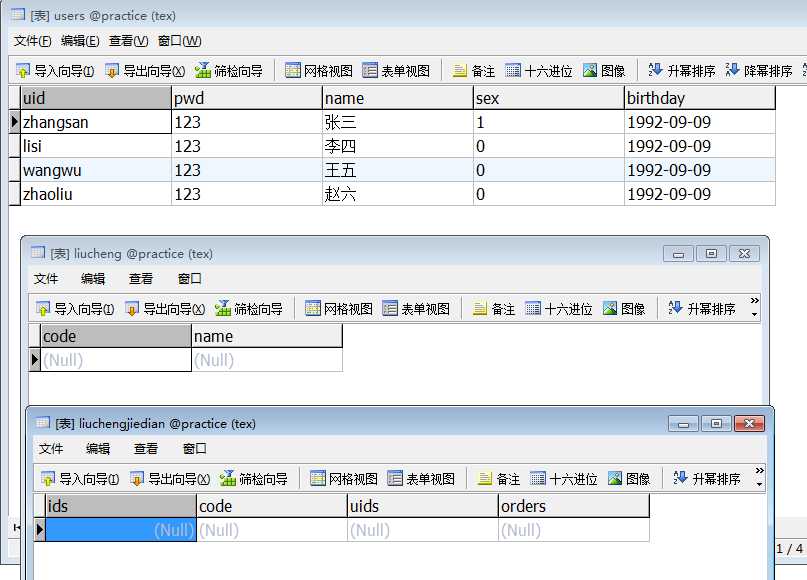Click highlighted ids Null cell in liuchengjiedian
Image resolution: width=807 pixels, height=580 pixels.
(121, 530)
